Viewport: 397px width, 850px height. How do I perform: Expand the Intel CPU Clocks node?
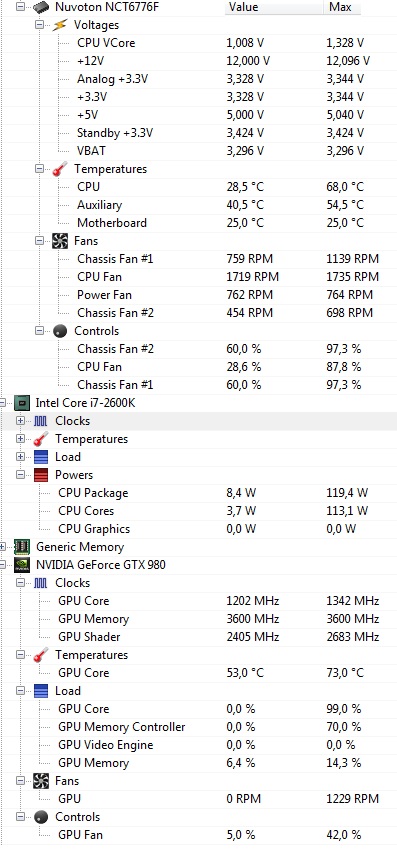point(21,421)
